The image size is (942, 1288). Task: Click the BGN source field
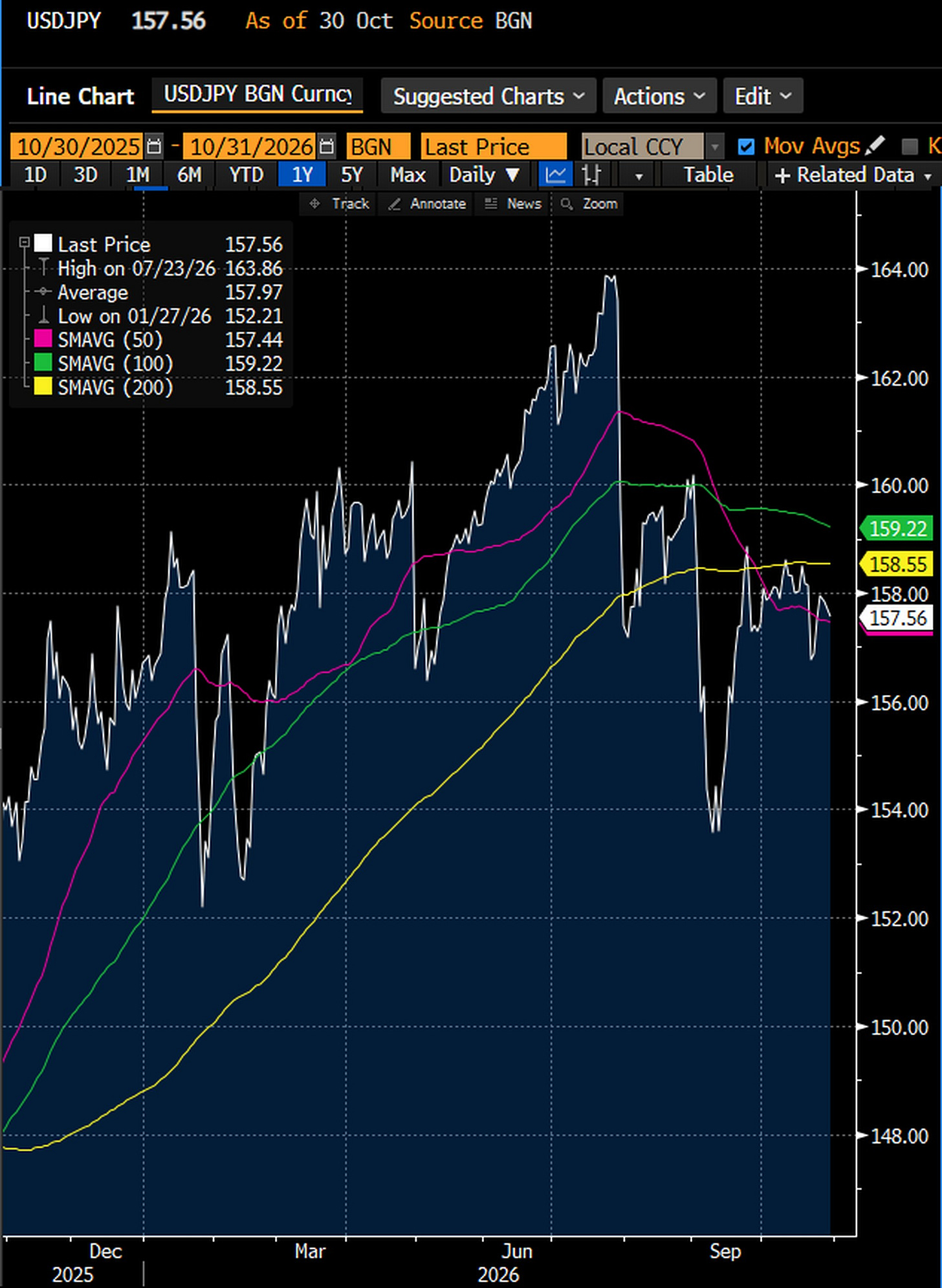click(x=378, y=147)
